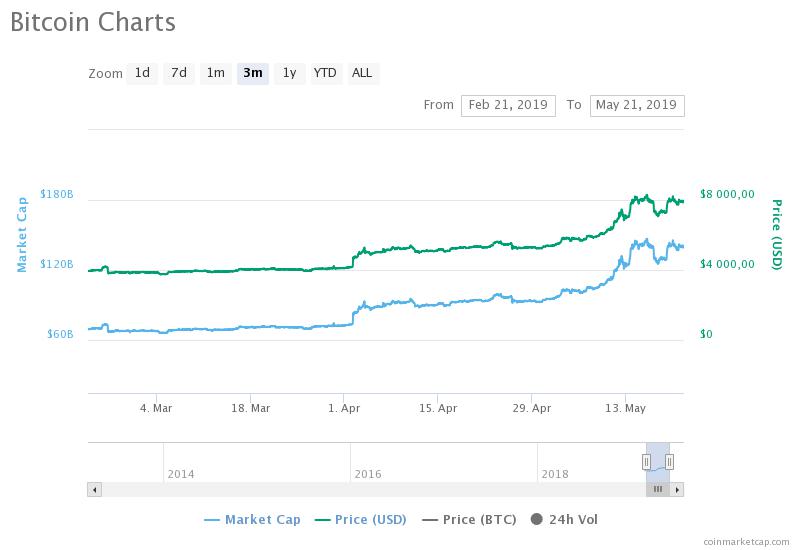
Task: Edit the To date field
Action: click(x=637, y=106)
